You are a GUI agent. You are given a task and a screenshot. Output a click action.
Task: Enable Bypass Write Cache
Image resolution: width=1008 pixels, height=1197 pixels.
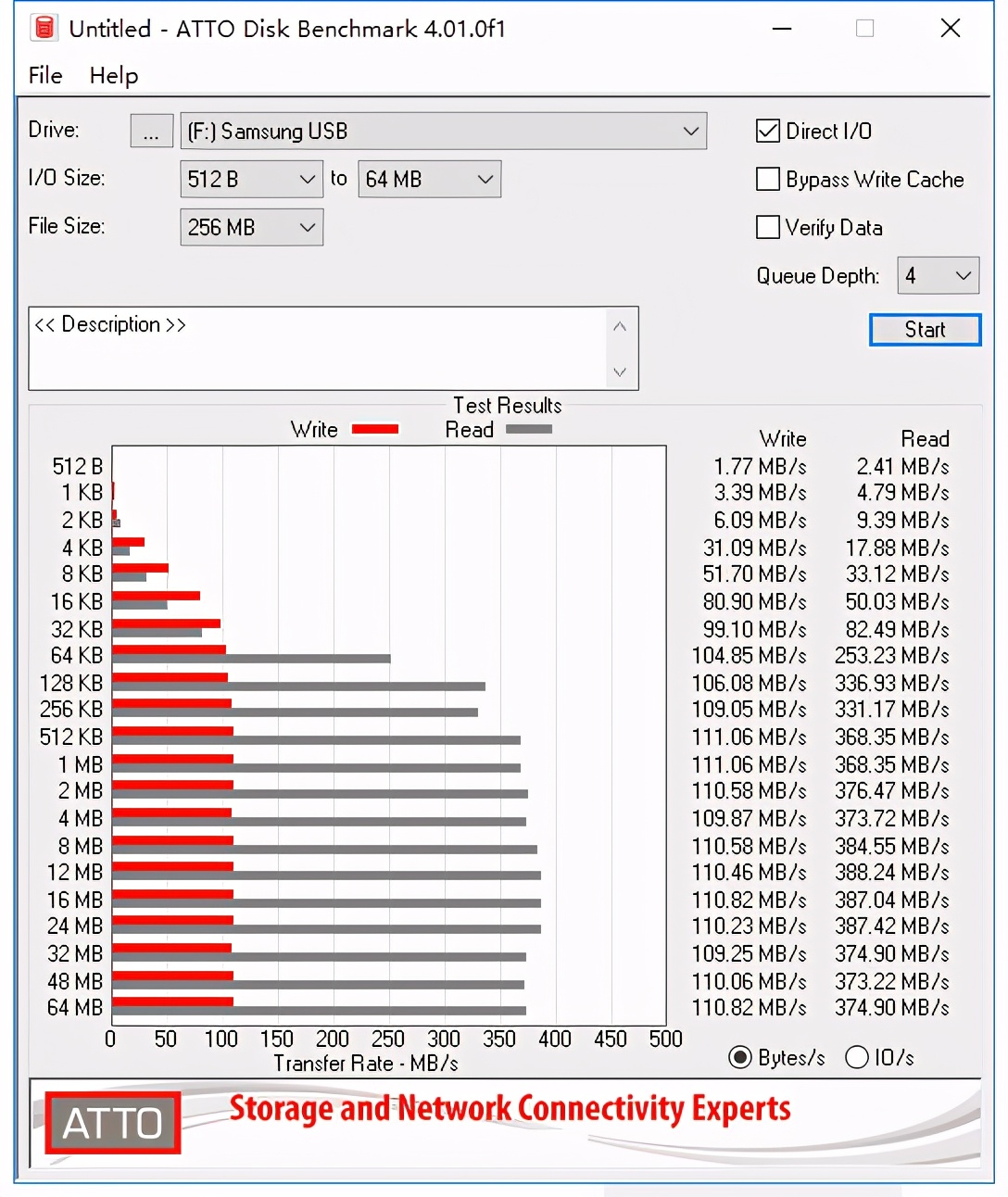pyautogui.click(x=768, y=179)
